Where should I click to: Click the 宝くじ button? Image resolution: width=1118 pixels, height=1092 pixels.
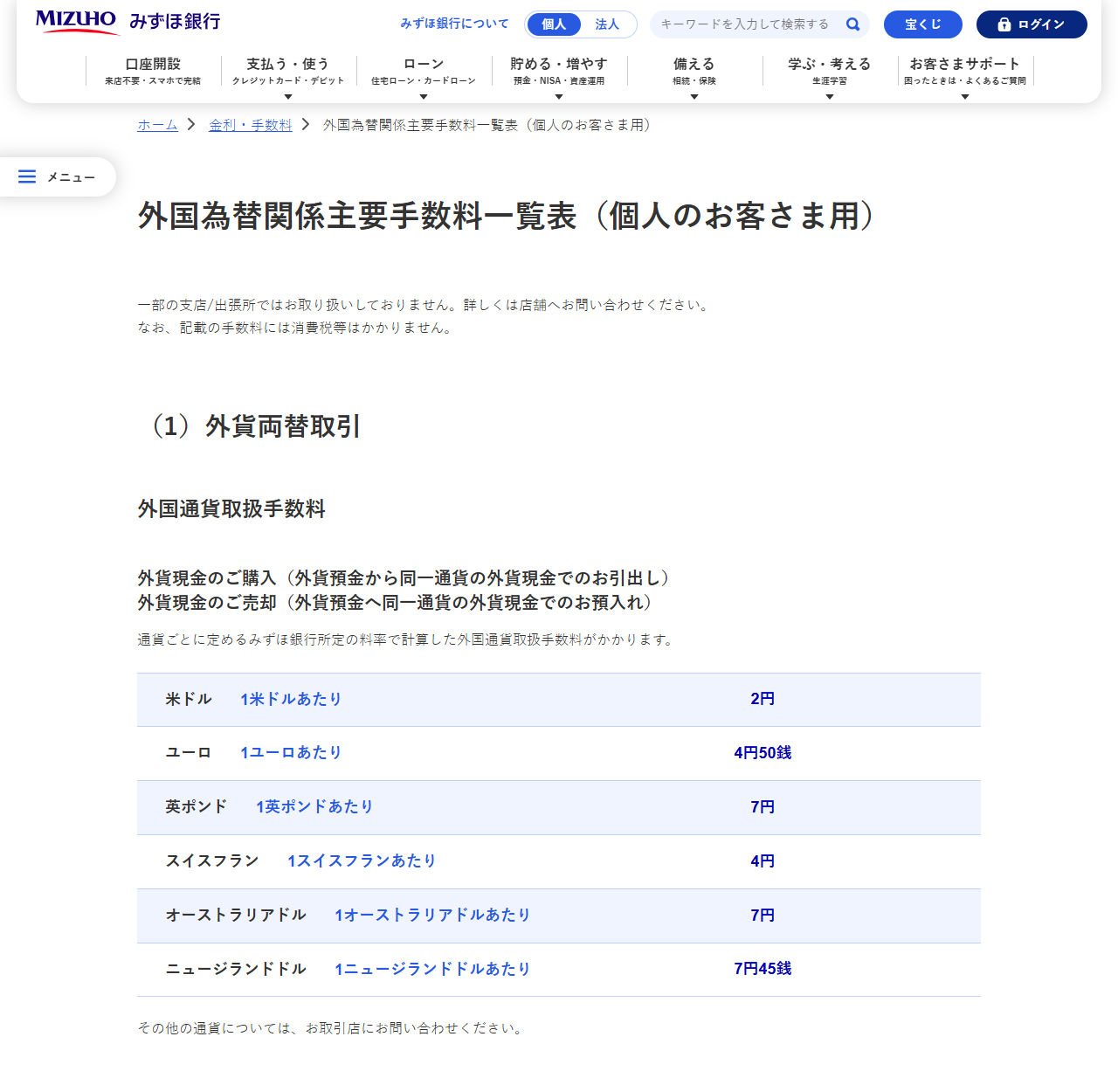tap(923, 24)
